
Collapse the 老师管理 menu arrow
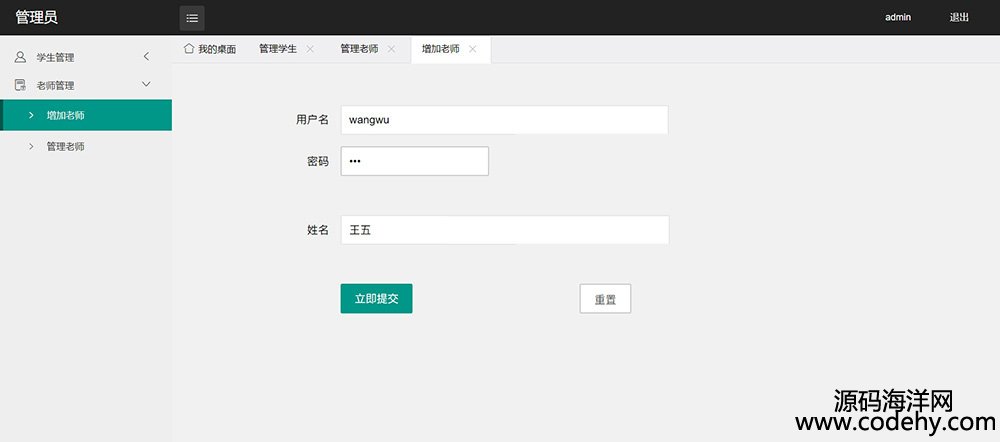point(146,85)
